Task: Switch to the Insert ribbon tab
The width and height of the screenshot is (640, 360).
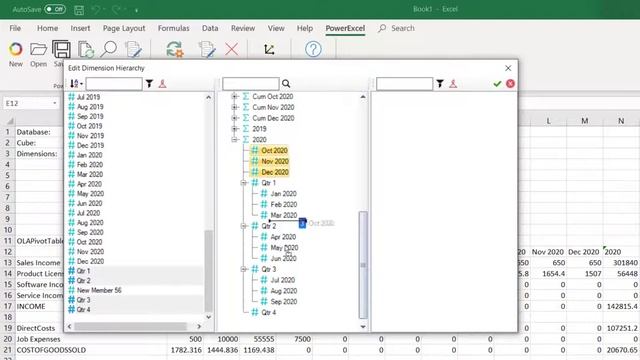Action: (x=80, y=28)
